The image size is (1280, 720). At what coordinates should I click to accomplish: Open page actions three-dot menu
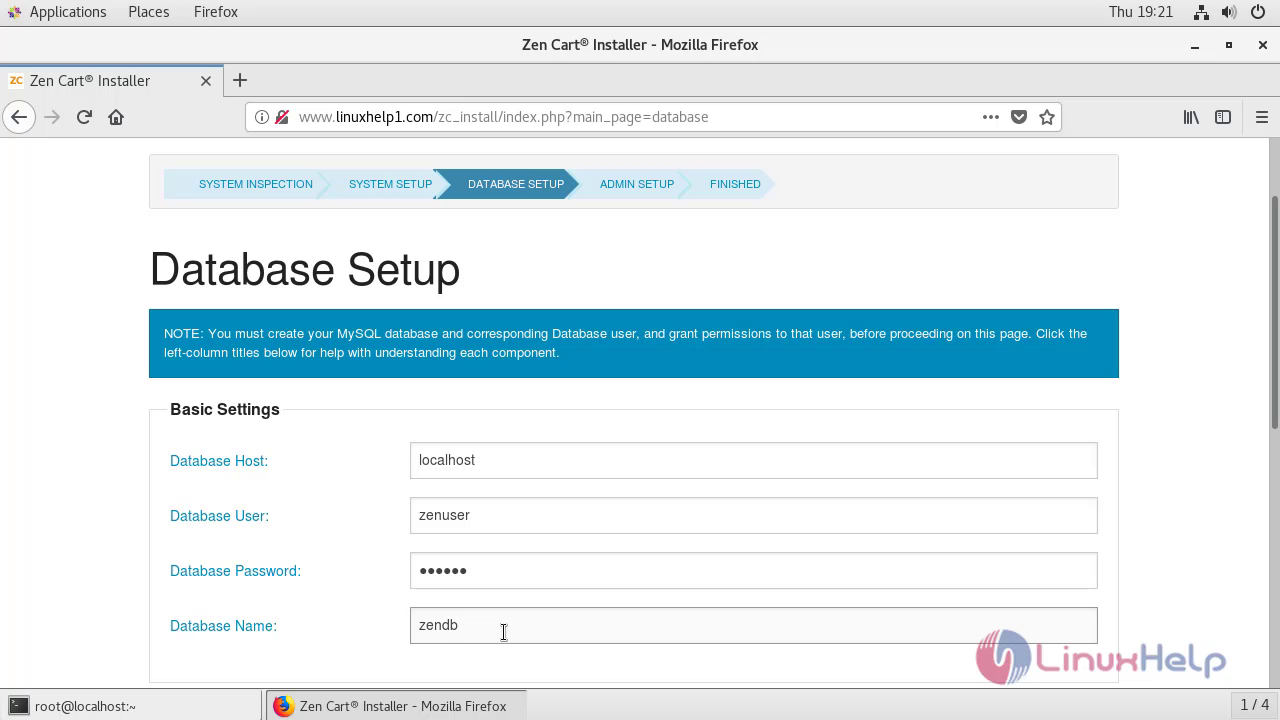click(x=991, y=117)
